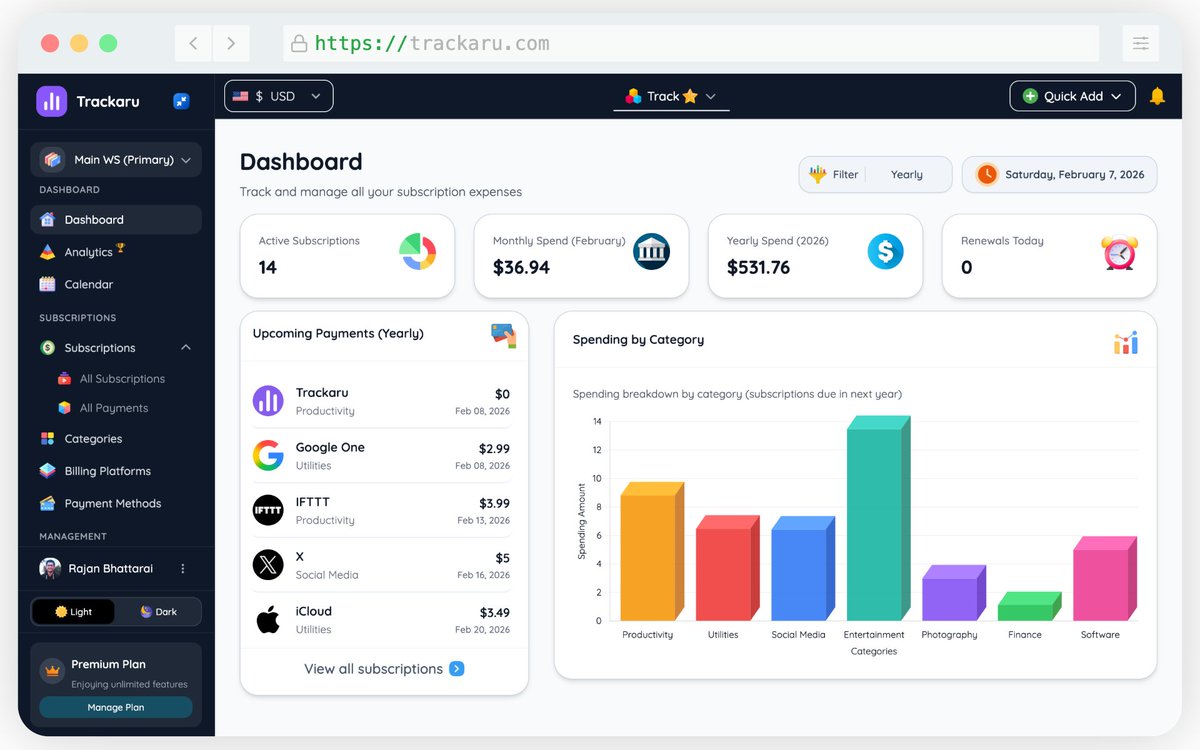Click the Entertainment teal bar in chart
Viewport: 1200px width, 750px height.
tap(878, 518)
